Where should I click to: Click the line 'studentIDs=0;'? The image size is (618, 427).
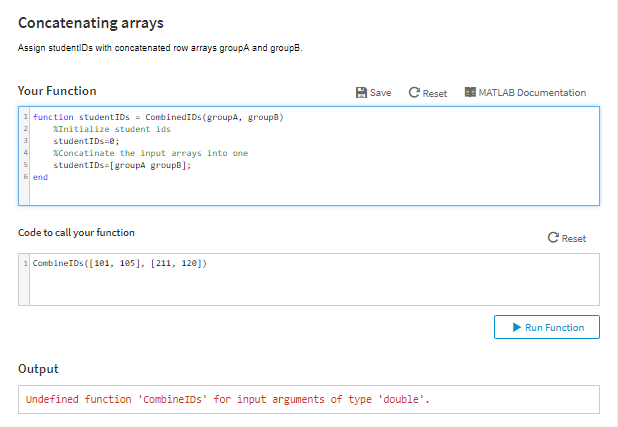click(x=86, y=141)
